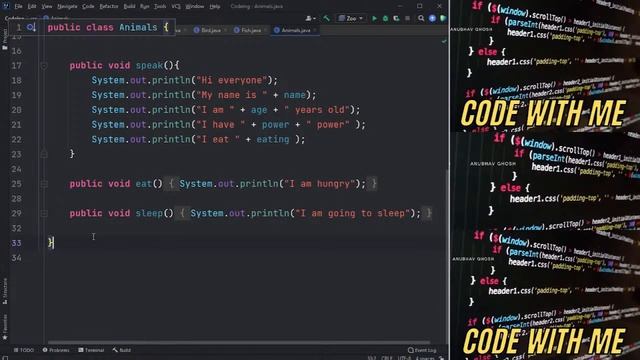Image resolution: width=640 pixels, height=360 pixels.
Task: Click the fold end marker on line 23
Action: (x=44, y=154)
